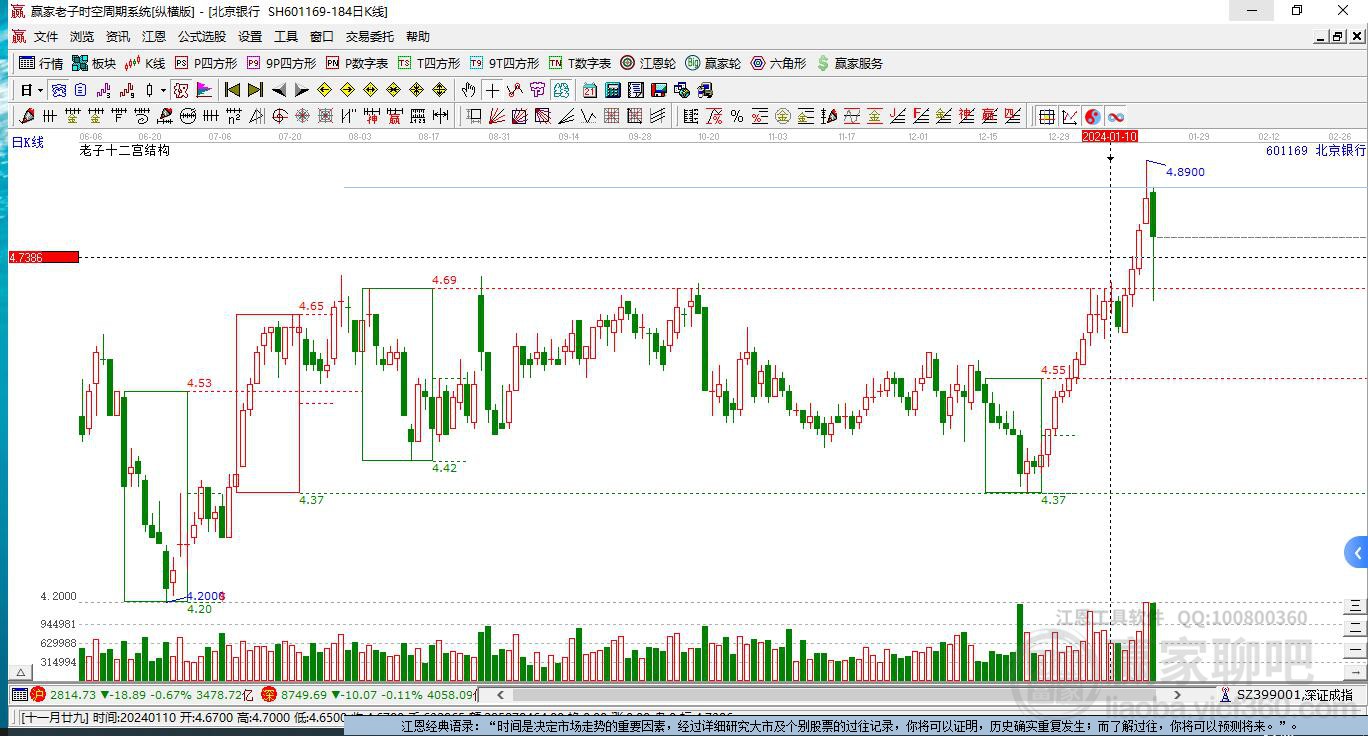The width and height of the screenshot is (1368, 736).
Task: Open the T数字表 tool
Action: (x=580, y=63)
